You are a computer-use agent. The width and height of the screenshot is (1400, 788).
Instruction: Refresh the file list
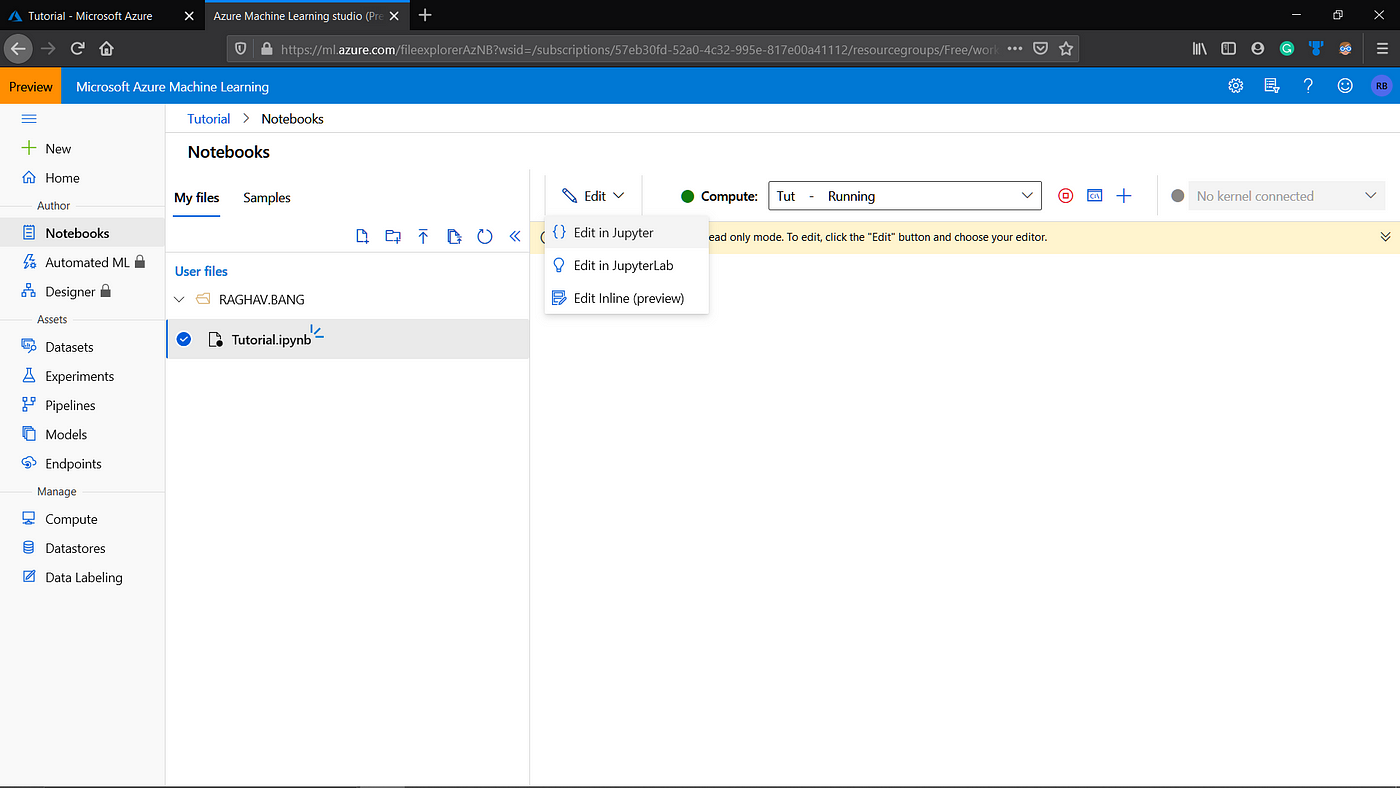[x=485, y=236]
